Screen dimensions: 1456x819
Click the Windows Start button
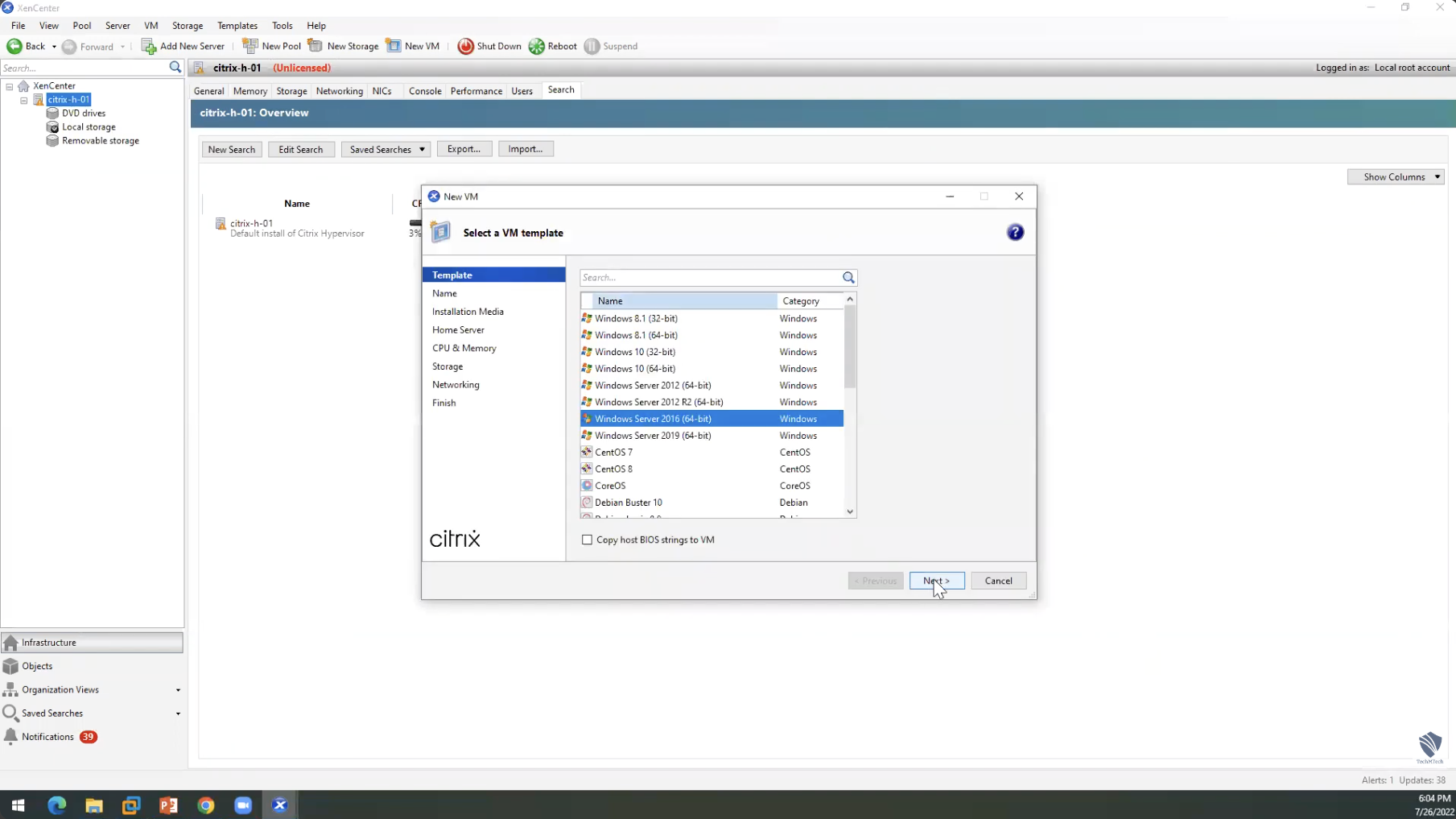[x=18, y=805]
